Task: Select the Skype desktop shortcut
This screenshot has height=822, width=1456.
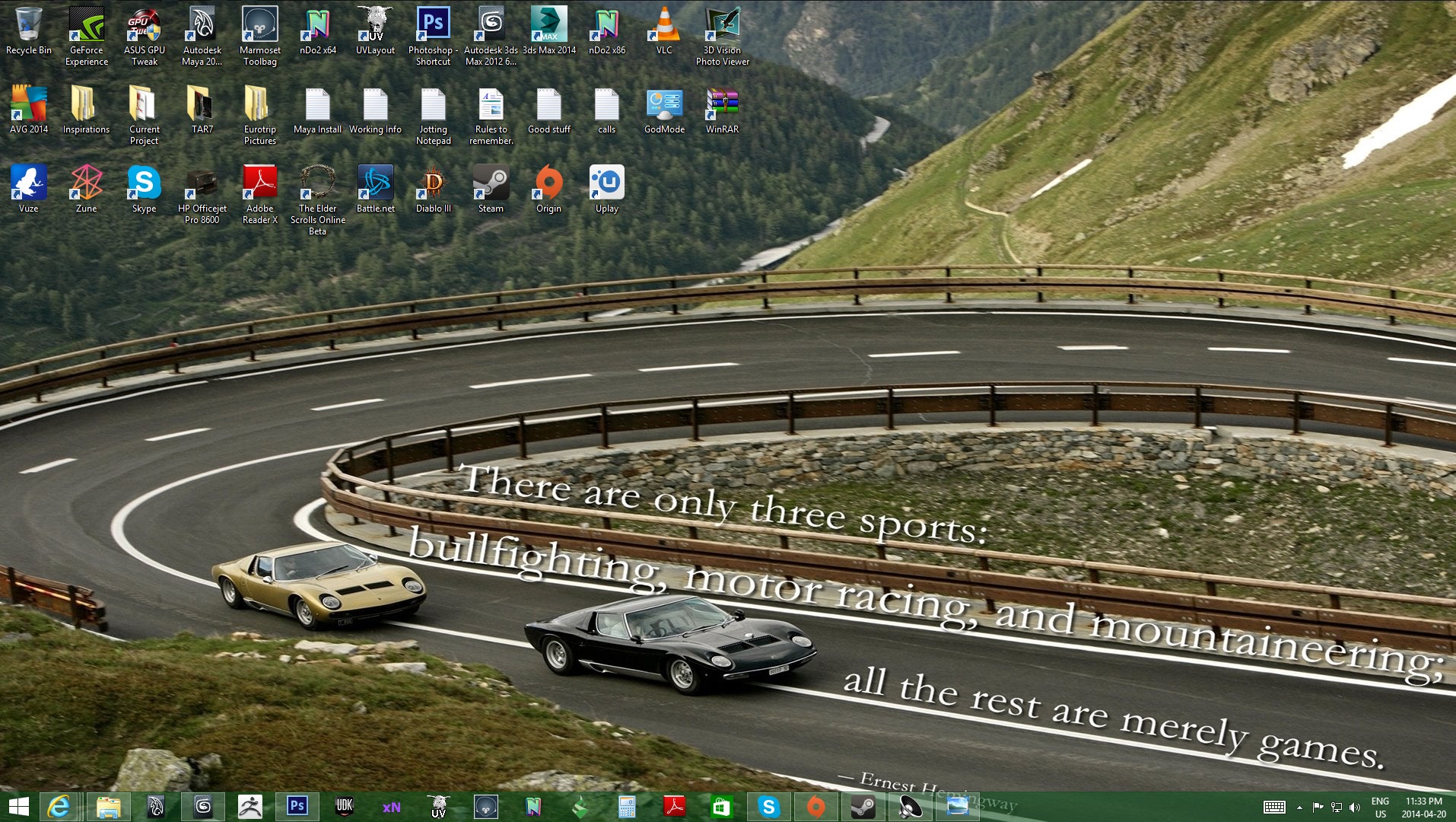Action: pos(145,189)
